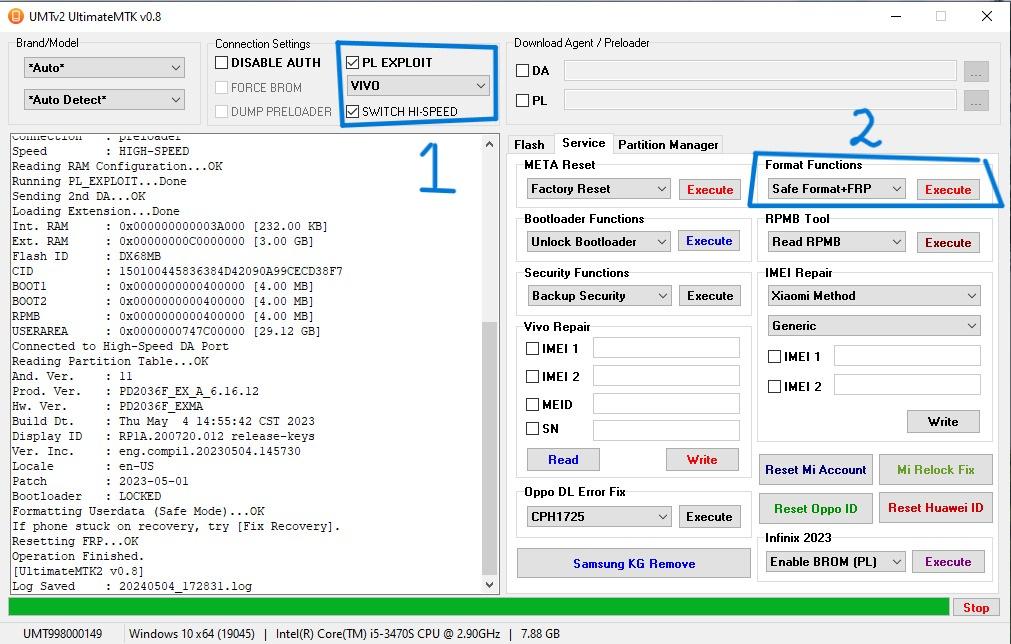
Task: Execute the RPMB Tool action
Action: pos(948,243)
